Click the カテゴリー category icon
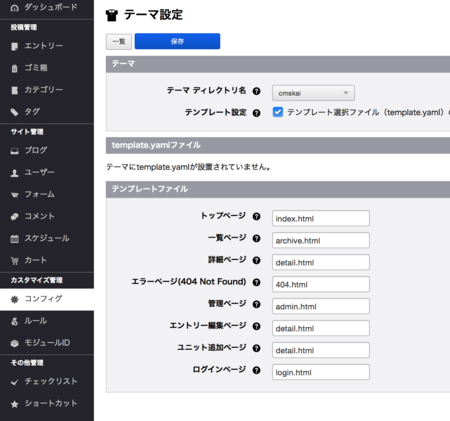Screen dimensions: 450x421 pyautogui.click(x=14, y=90)
